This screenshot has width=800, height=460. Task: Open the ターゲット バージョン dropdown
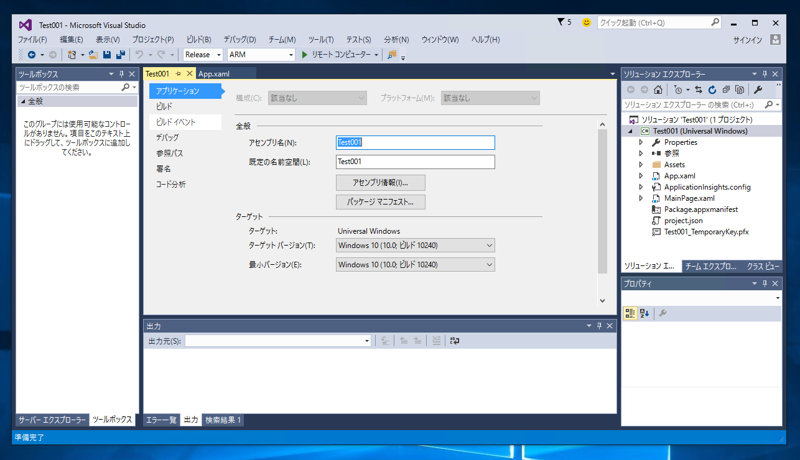pos(415,245)
